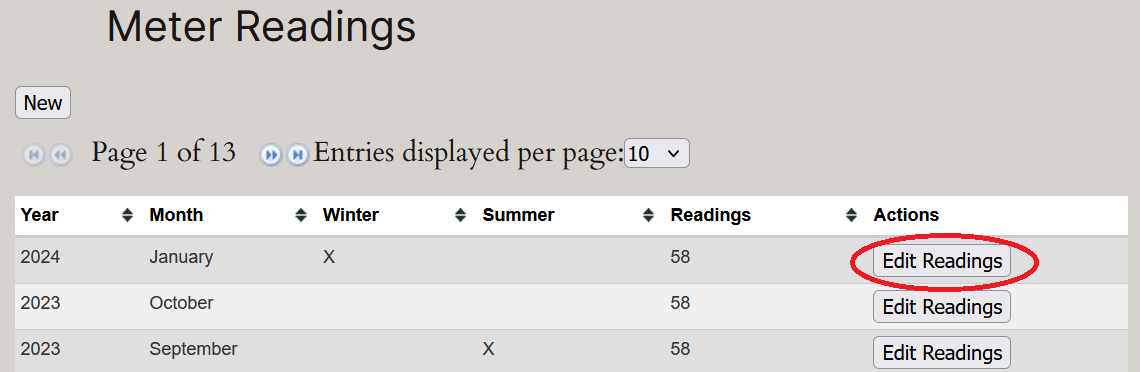Click the New button
Image resolution: width=1140 pixels, height=372 pixels.
[x=43, y=102]
